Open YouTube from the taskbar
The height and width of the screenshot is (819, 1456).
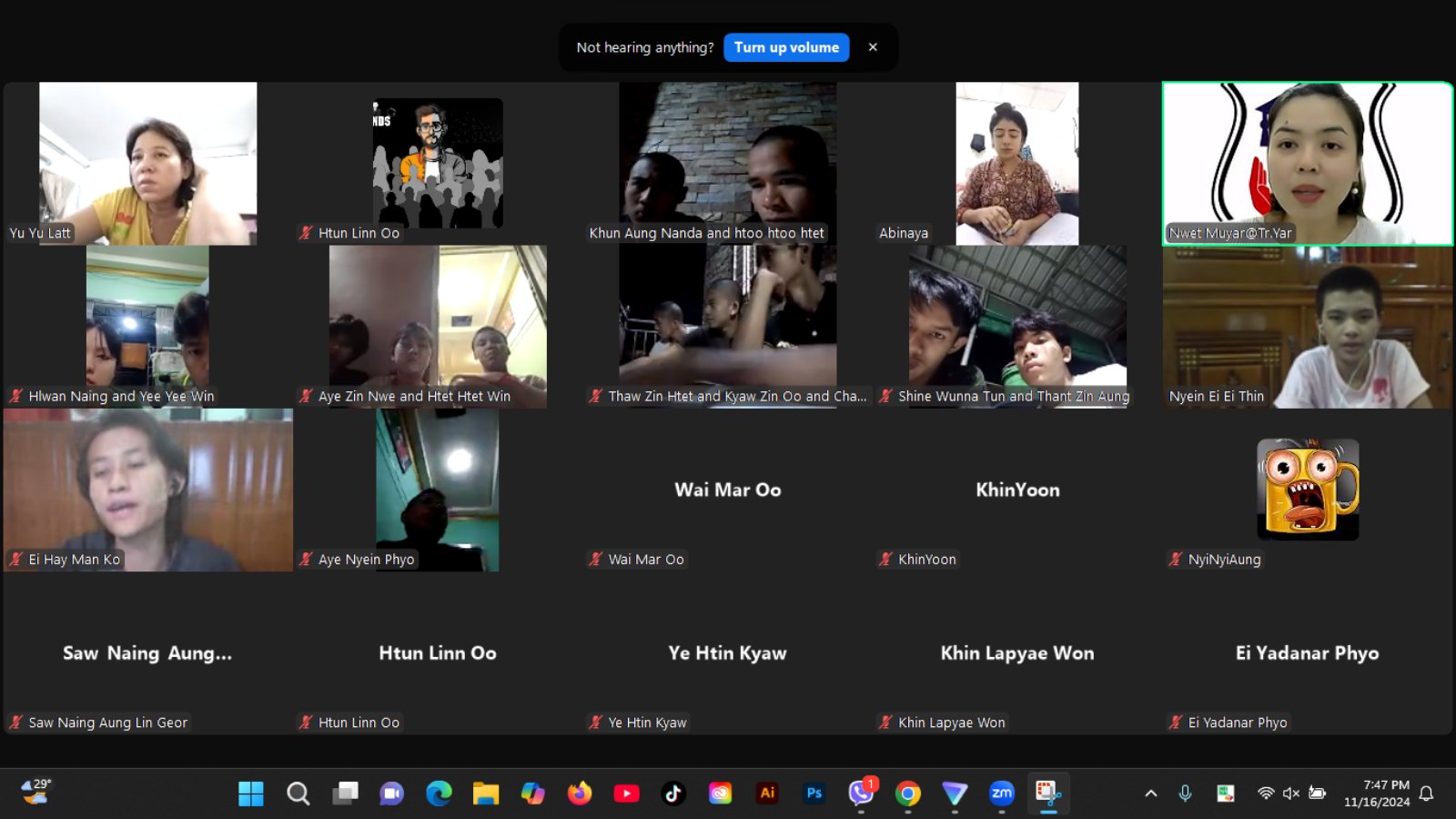tap(626, 794)
